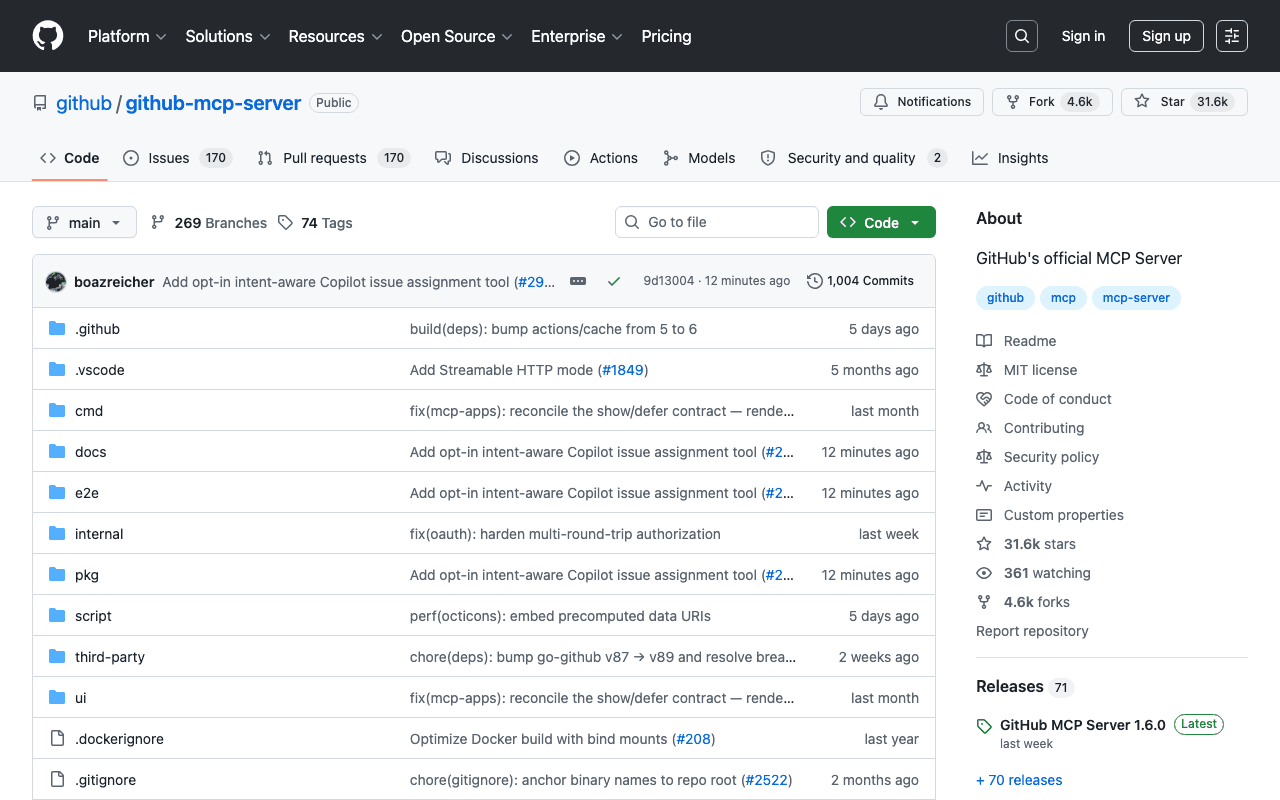Click the Sign in link

1083,36
